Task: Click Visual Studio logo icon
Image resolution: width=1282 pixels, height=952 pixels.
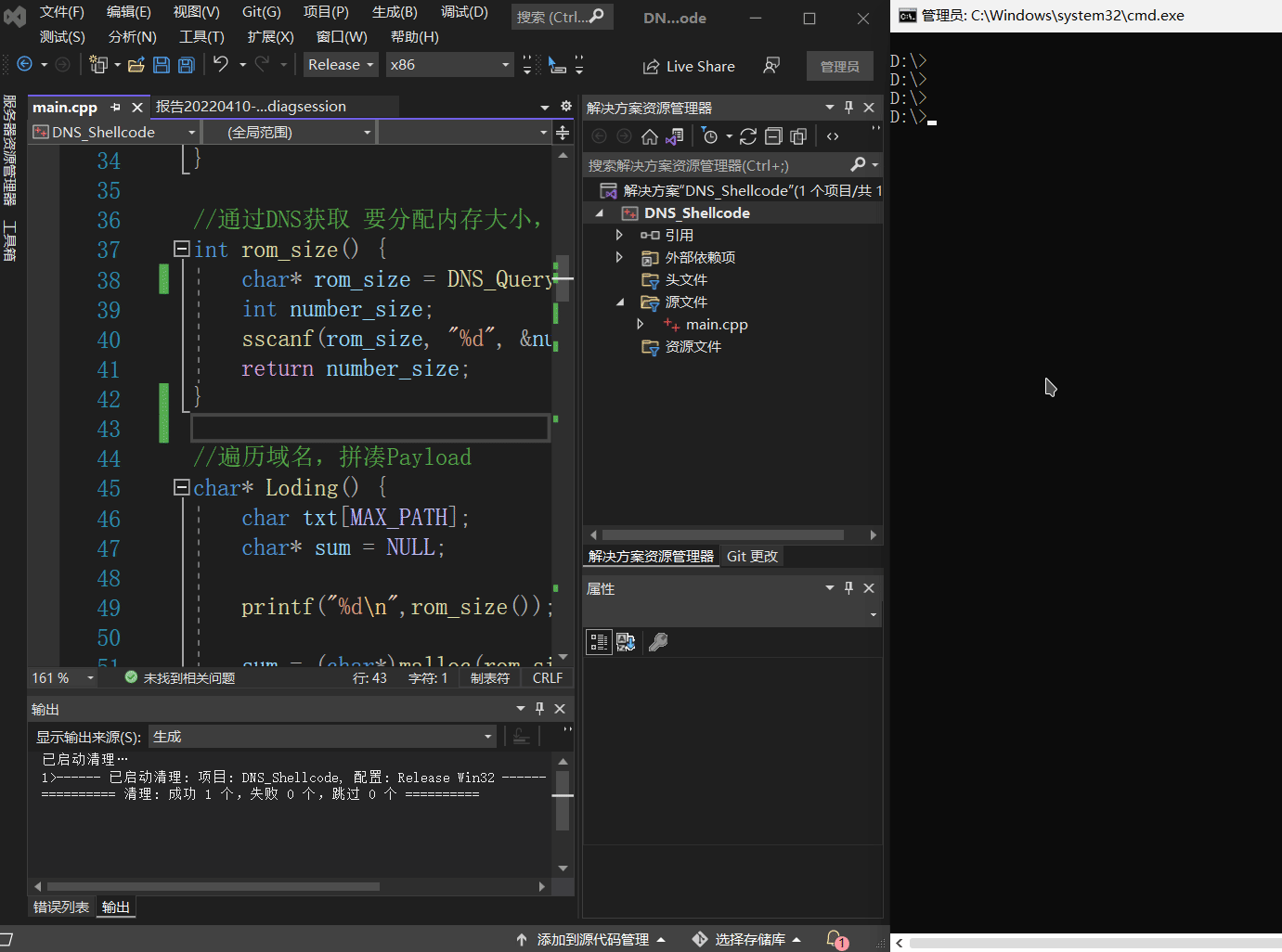Action: pos(15,16)
